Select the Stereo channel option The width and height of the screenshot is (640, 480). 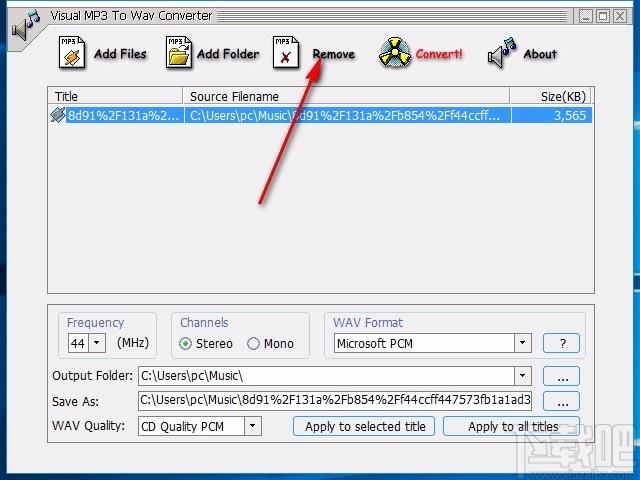[206, 344]
